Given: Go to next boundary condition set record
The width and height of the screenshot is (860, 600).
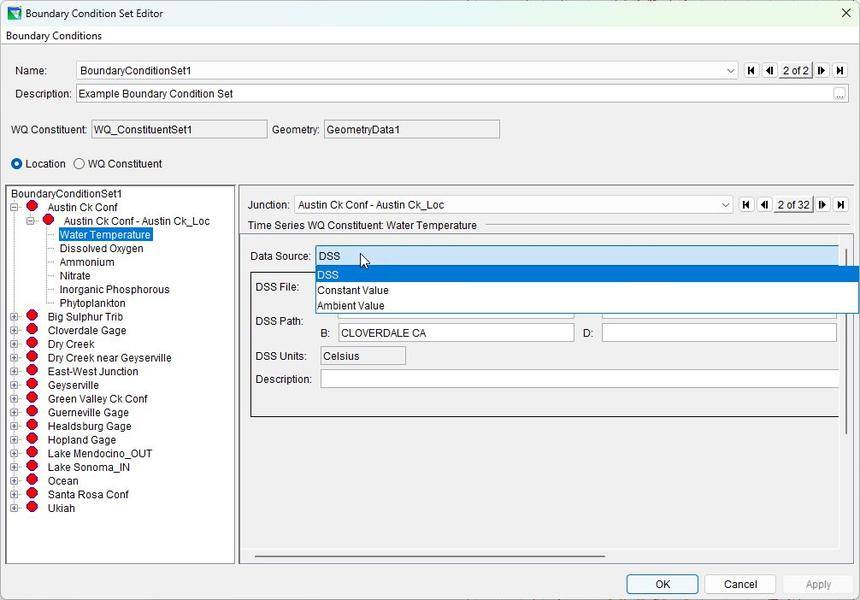Looking at the screenshot, I should coord(821,70).
